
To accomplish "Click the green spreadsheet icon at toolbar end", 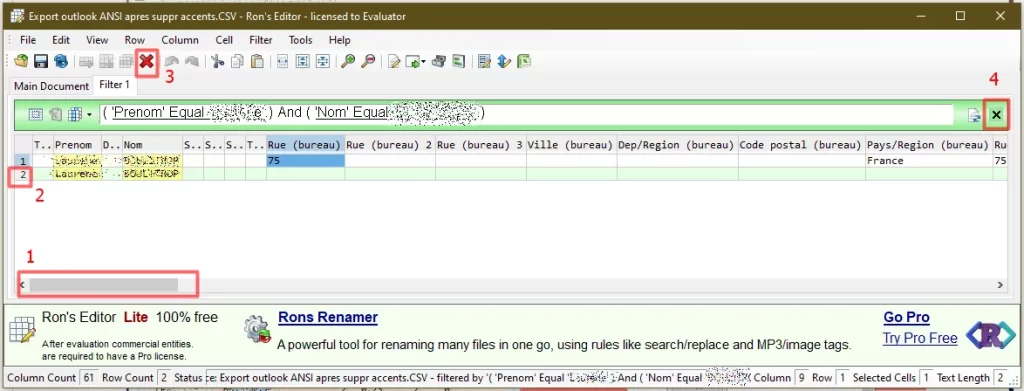I will pyautogui.click(x=524, y=61).
